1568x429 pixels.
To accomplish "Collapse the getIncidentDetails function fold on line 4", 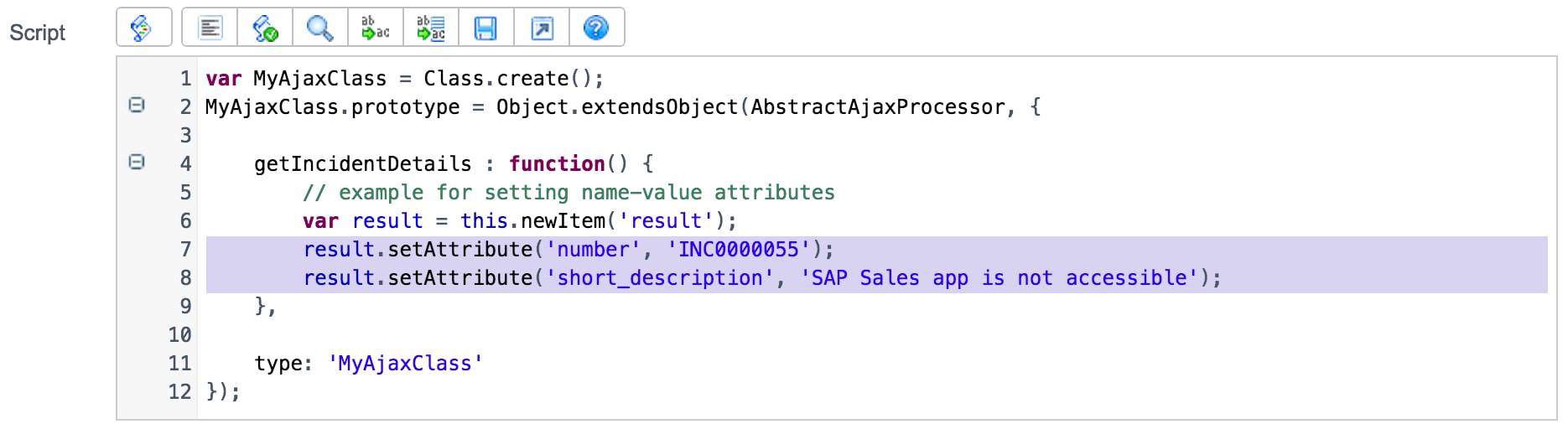I will [137, 162].
